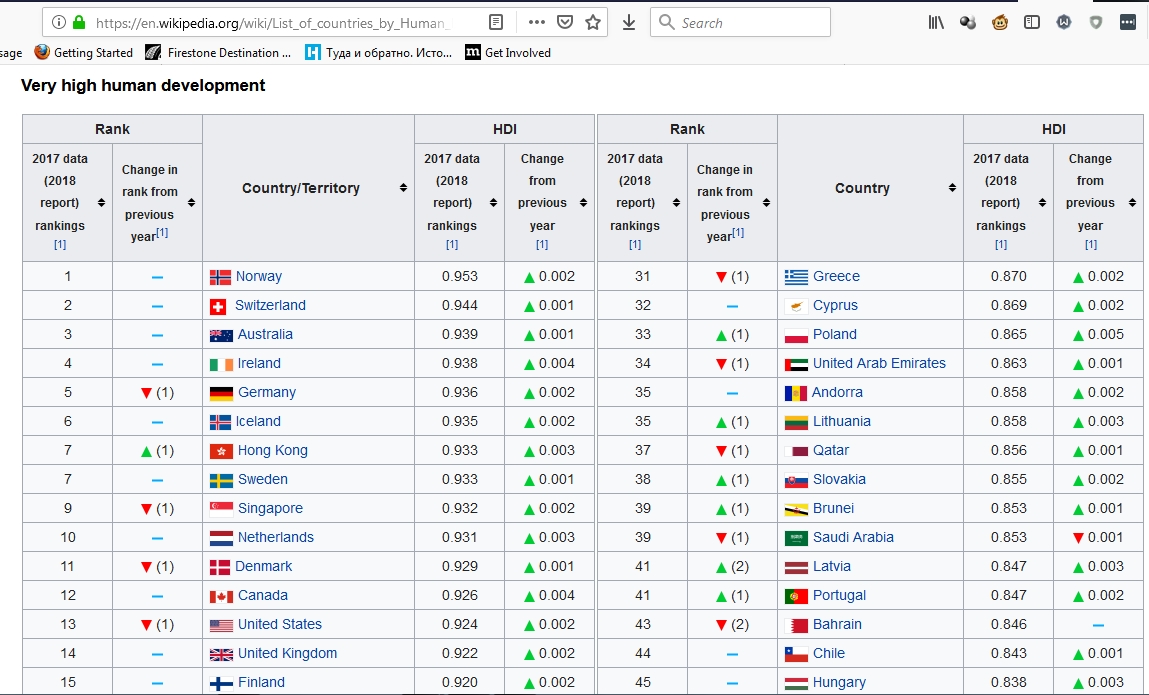Viewport: 1149px width, 695px height.
Task: Click the Cyprus flag icon
Action: 797,306
